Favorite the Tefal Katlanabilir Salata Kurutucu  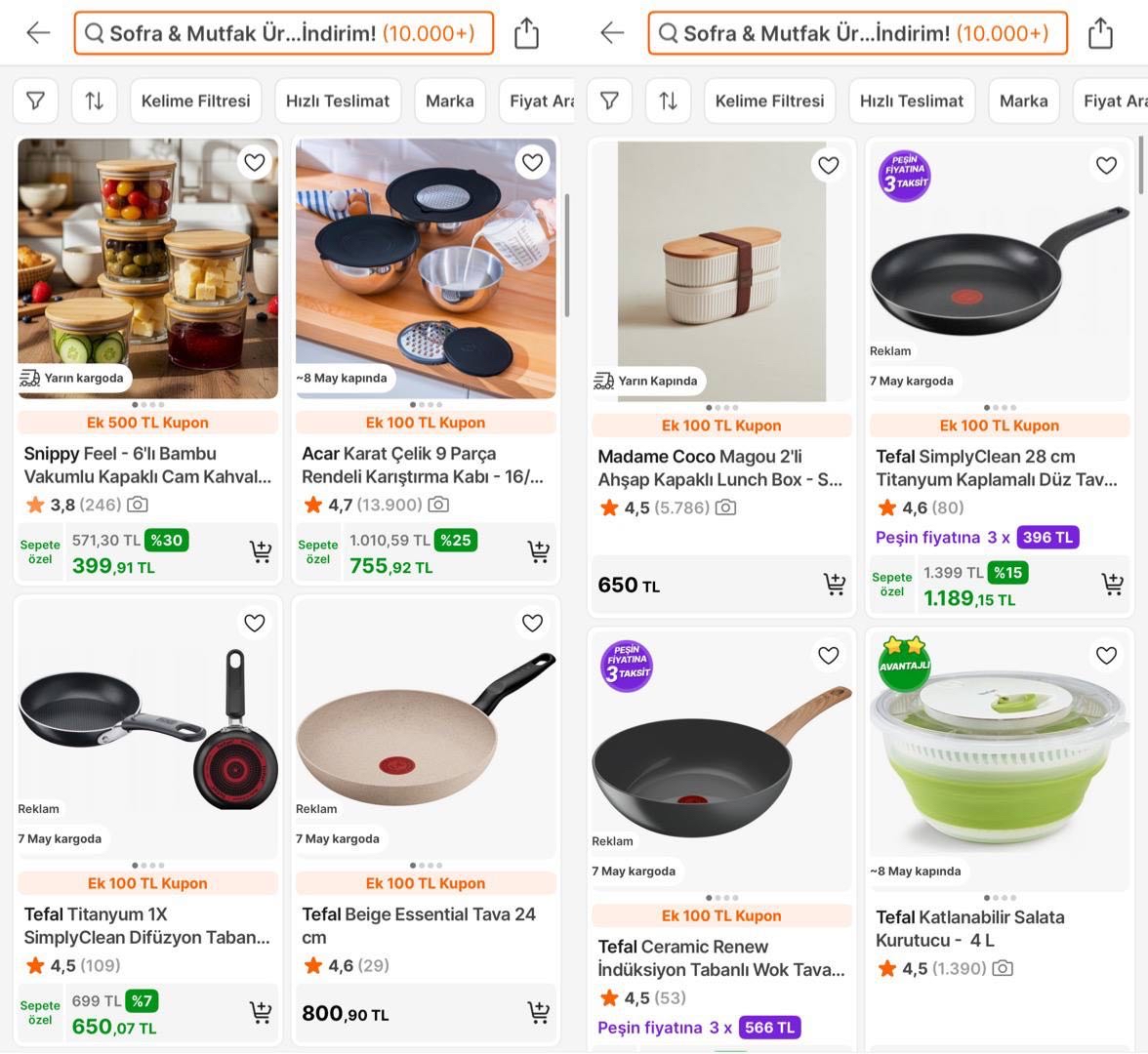1106,655
